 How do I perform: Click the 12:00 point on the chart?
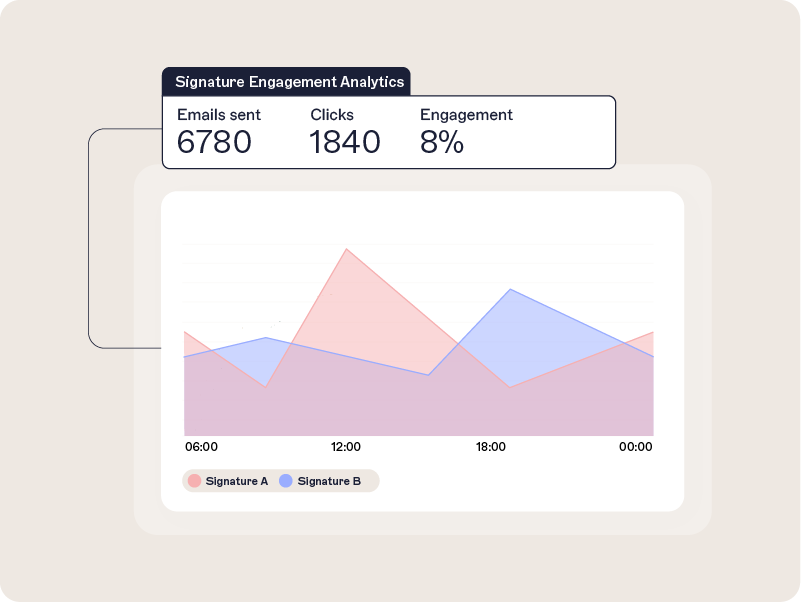tap(345, 448)
